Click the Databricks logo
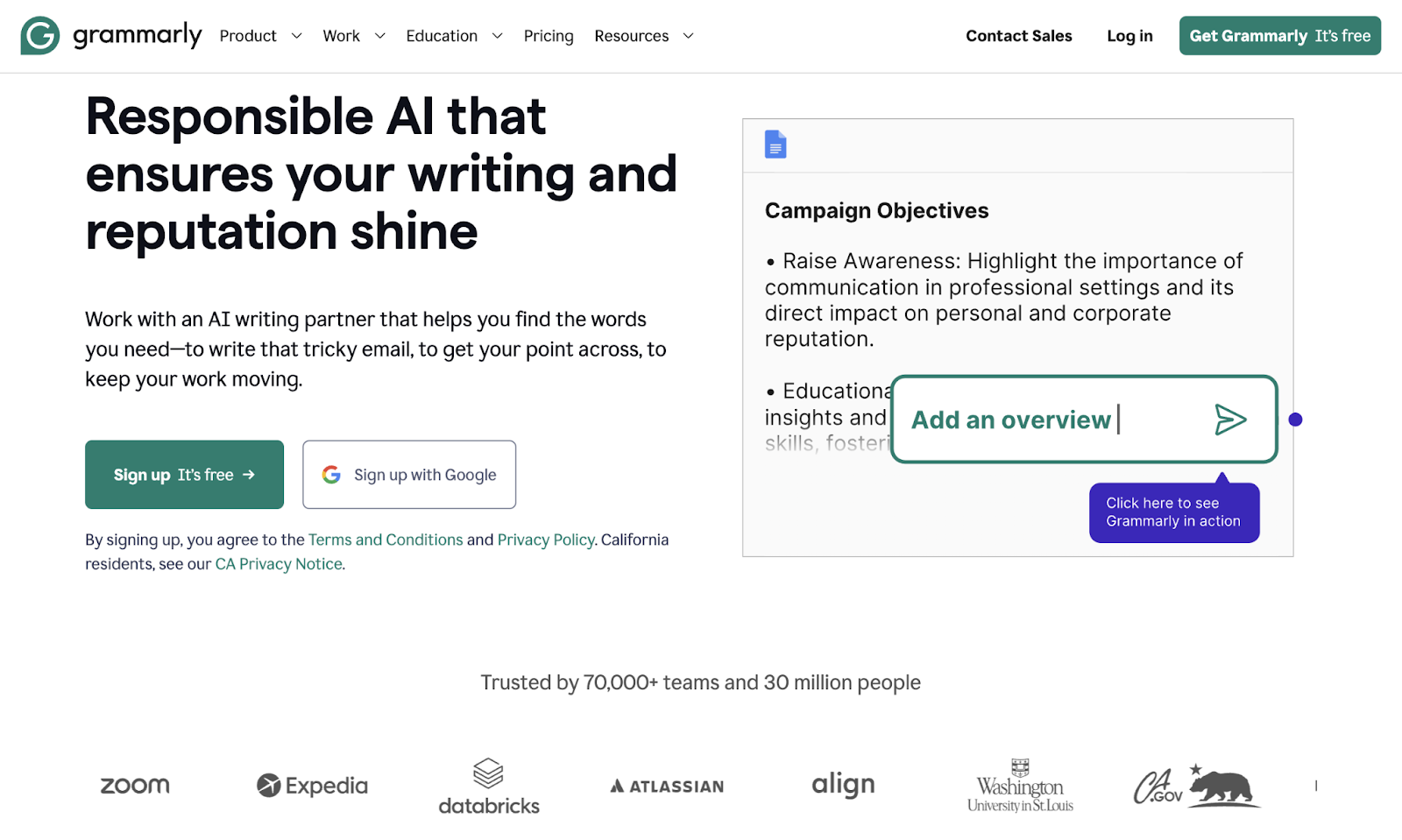The height and width of the screenshot is (840, 1402). pyautogui.click(x=488, y=785)
